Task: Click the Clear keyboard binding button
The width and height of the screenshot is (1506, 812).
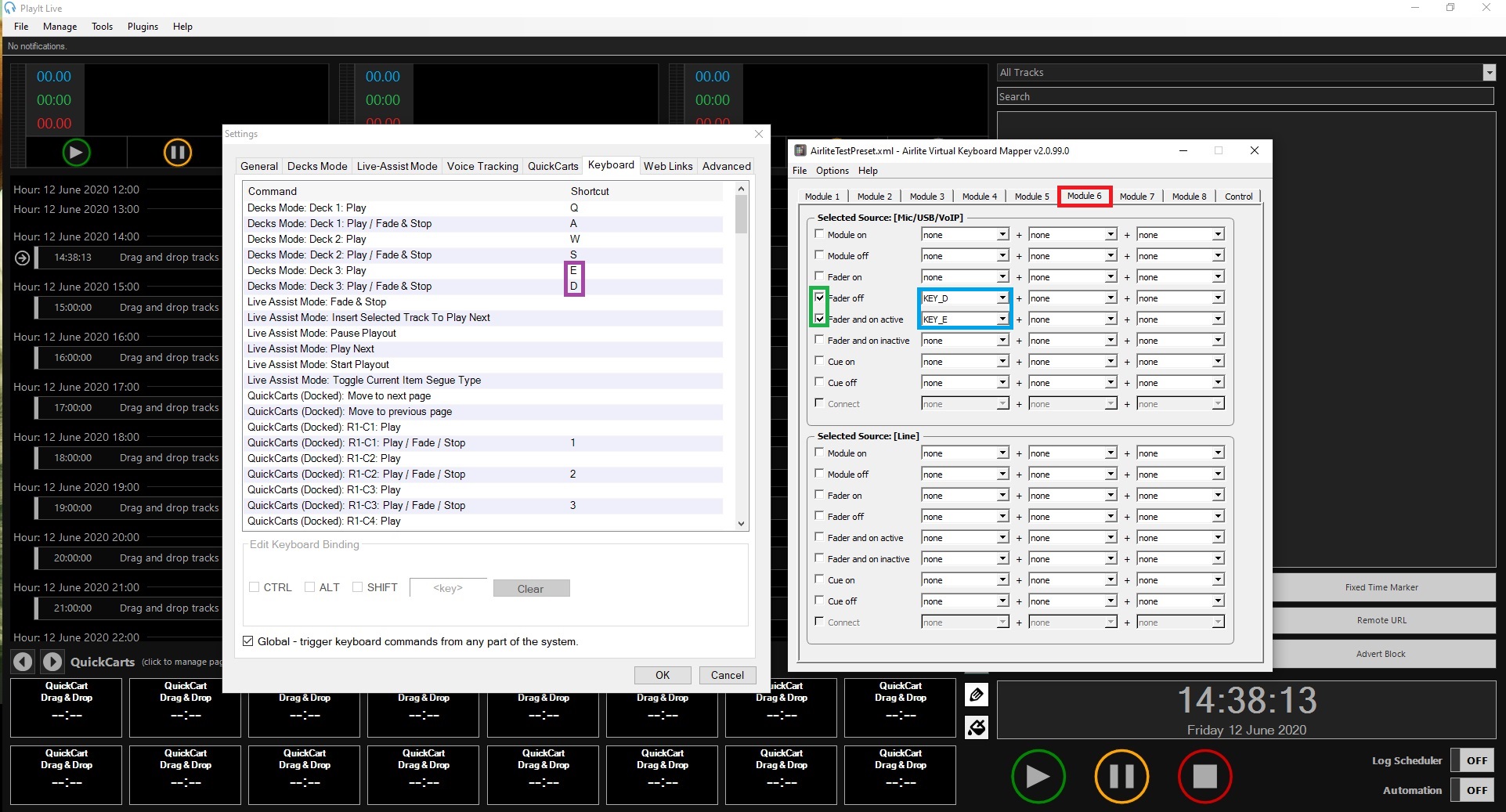Action: click(x=531, y=589)
